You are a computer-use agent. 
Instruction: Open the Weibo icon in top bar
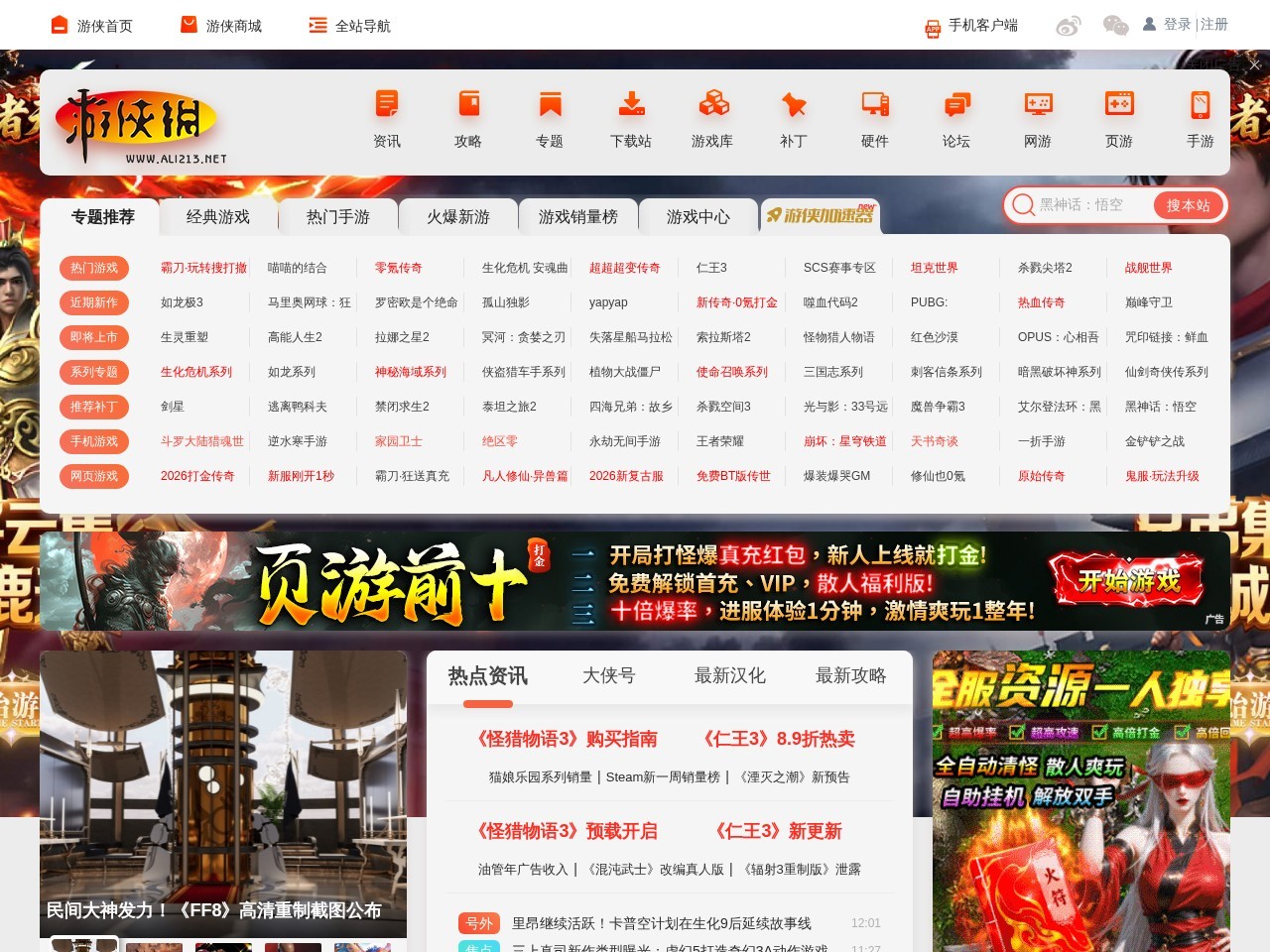pos(1070,26)
